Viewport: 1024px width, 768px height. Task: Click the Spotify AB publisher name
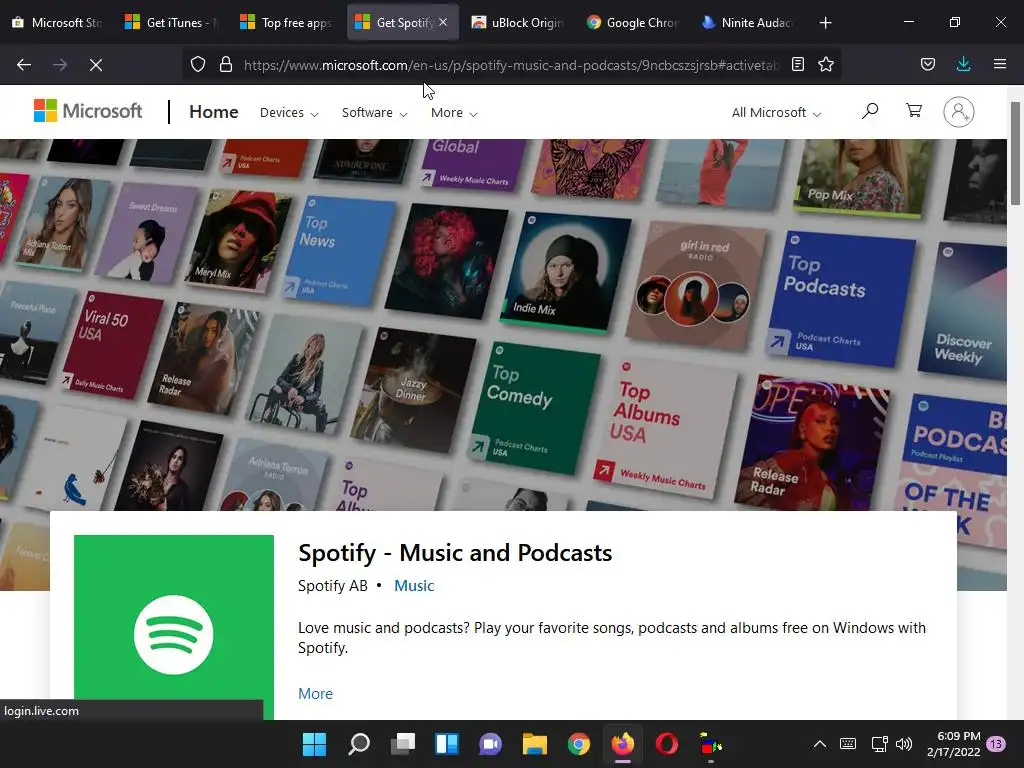pyautogui.click(x=332, y=586)
